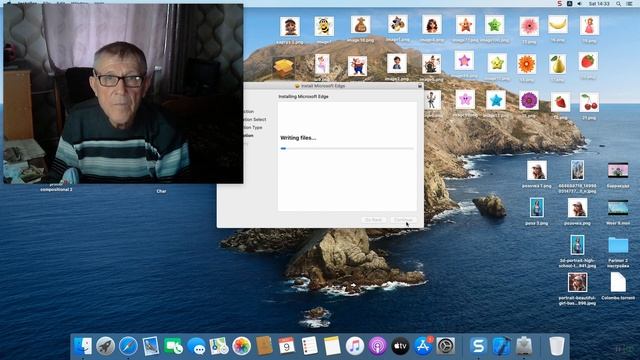This screenshot has width=640, height=360.
Task: Open the Reminders app in the Dock
Action: pyautogui.click(x=309, y=346)
